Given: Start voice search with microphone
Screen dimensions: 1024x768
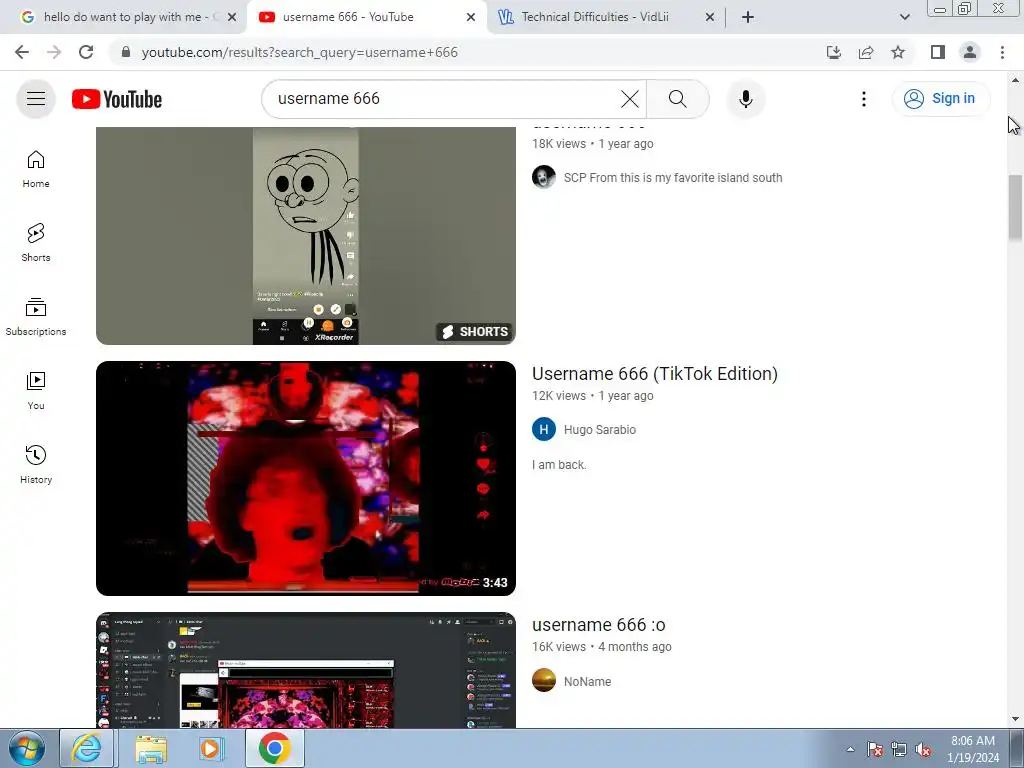Looking at the screenshot, I should pyautogui.click(x=746, y=99).
